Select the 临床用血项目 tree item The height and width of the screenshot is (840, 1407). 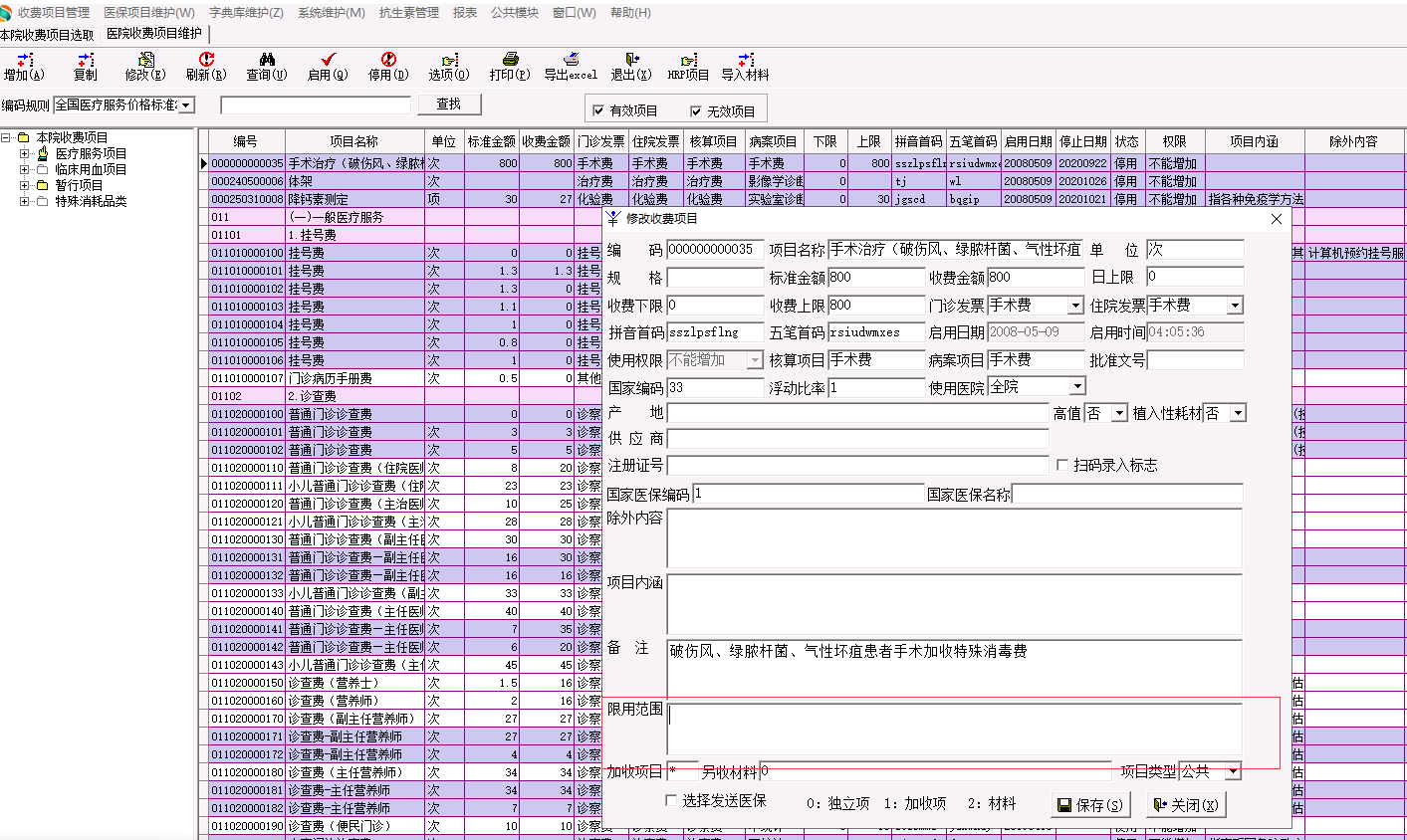pos(91,169)
